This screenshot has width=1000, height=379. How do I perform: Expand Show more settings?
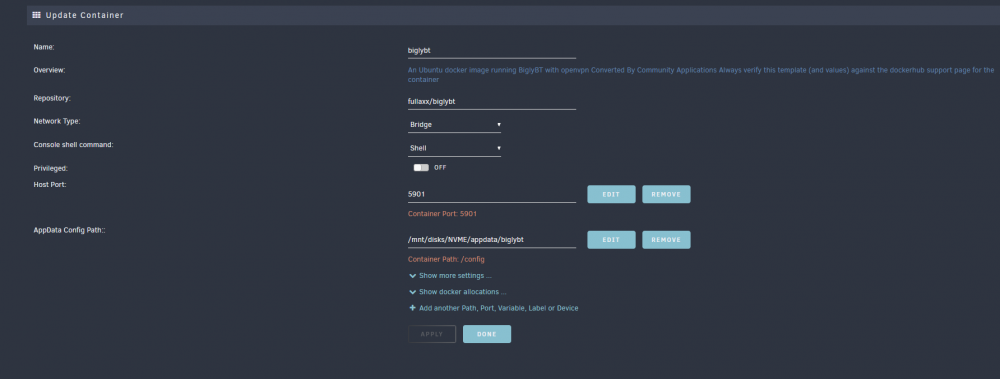coord(455,276)
